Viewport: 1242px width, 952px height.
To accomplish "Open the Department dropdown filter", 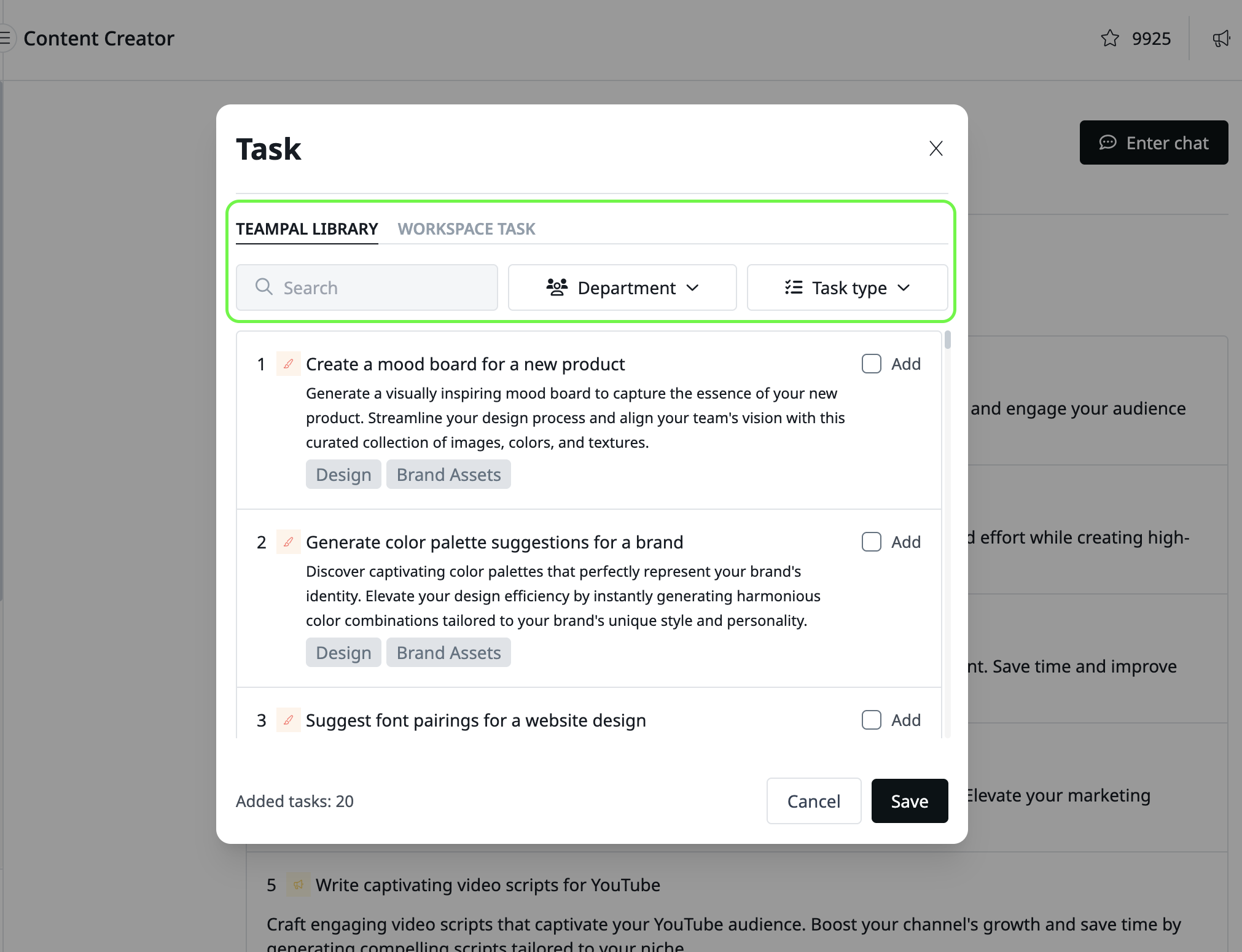I will pos(622,287).
